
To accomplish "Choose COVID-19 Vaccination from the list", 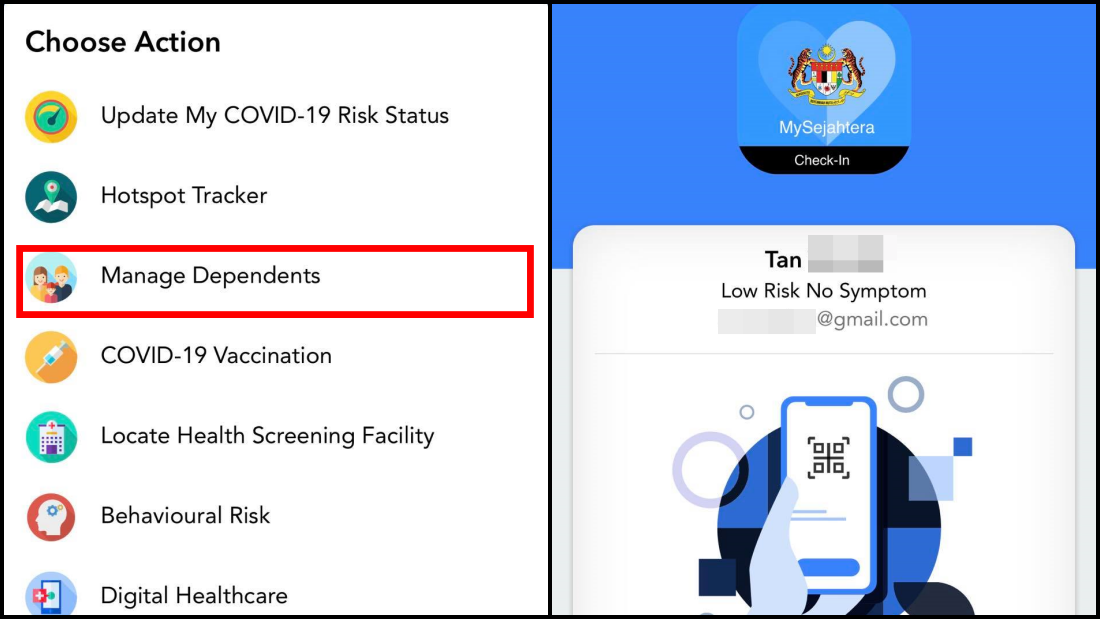I will click(x=216, y=356).
